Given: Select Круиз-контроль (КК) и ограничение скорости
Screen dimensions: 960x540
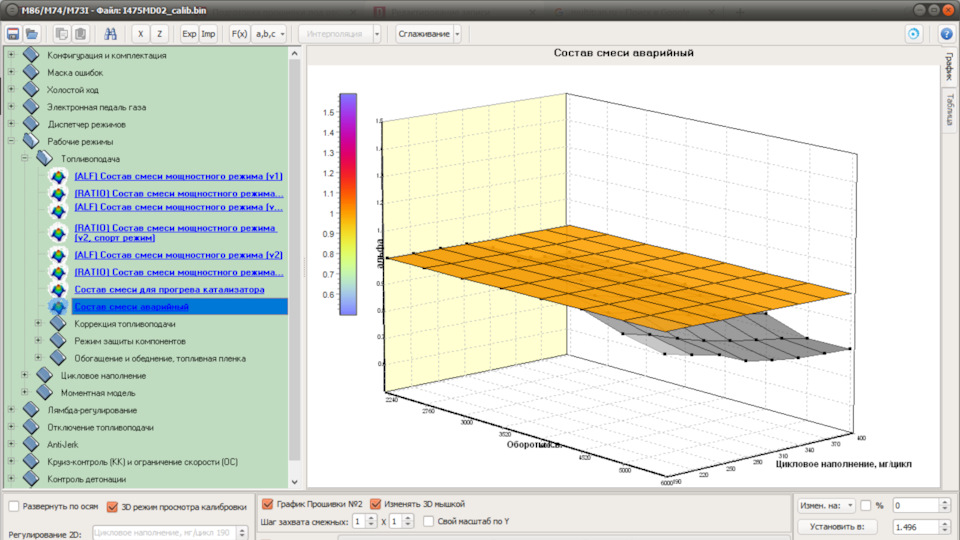Looking at the screenshot, I should point(143,462).
